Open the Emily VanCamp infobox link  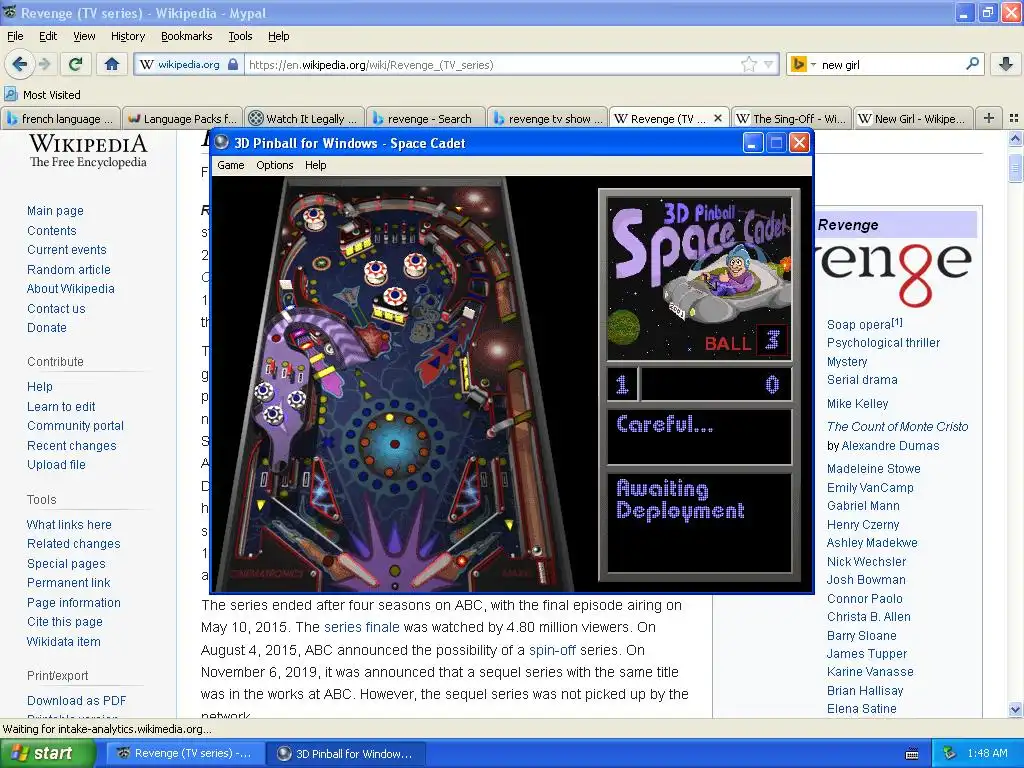(x=870, y=487)
